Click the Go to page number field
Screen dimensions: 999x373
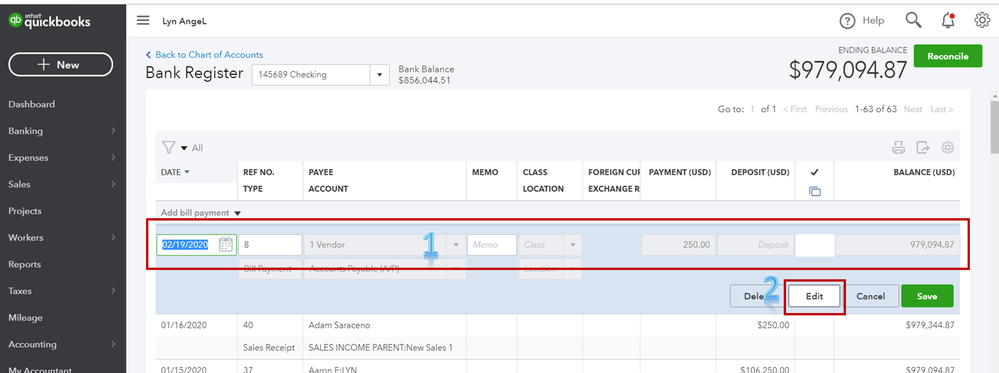coord(752,109)
